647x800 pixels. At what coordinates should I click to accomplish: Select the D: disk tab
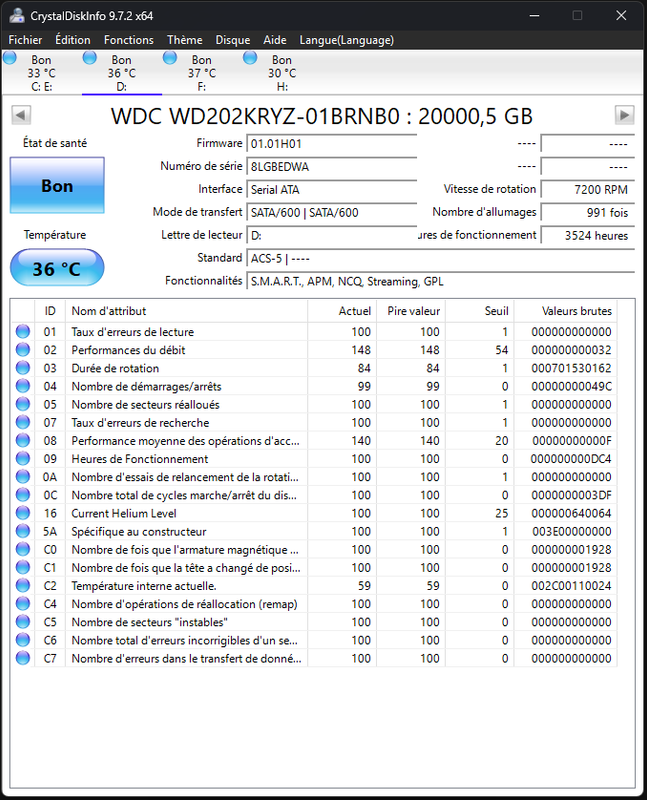[122, 73]
